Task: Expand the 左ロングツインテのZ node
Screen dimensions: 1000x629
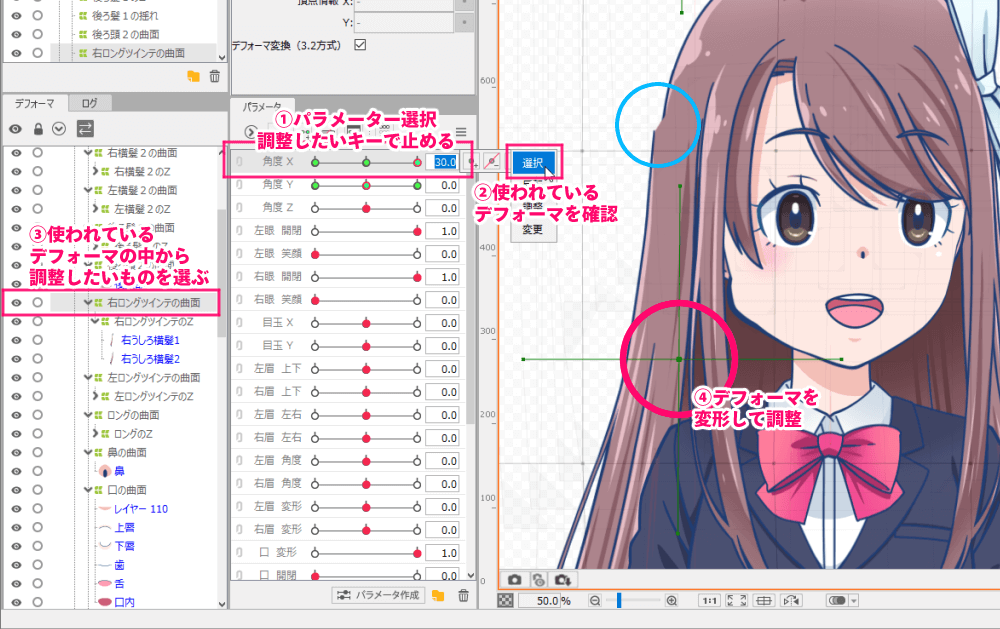Action: pos(95,396)
